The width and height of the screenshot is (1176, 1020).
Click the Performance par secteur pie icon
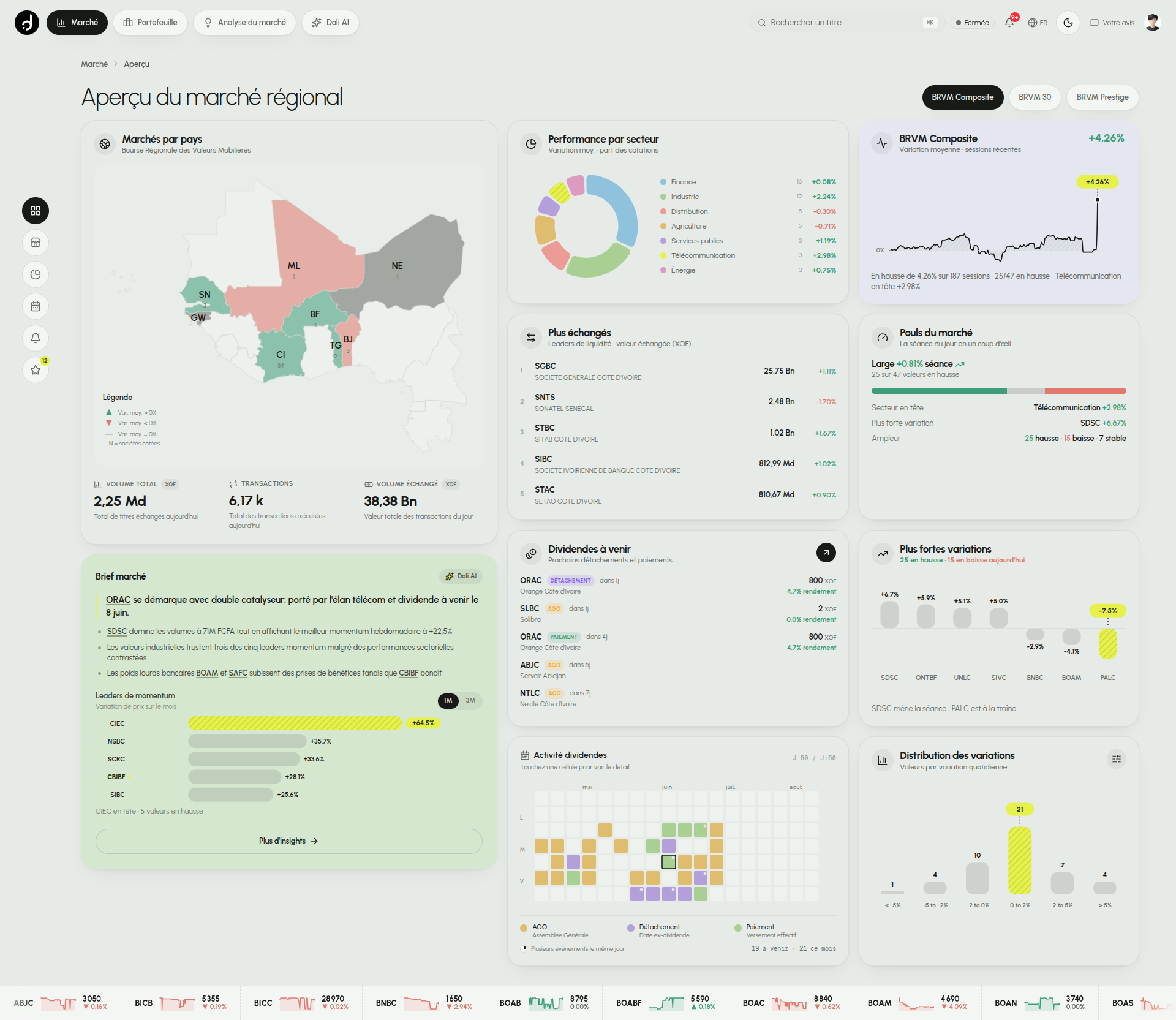point(531,144)
